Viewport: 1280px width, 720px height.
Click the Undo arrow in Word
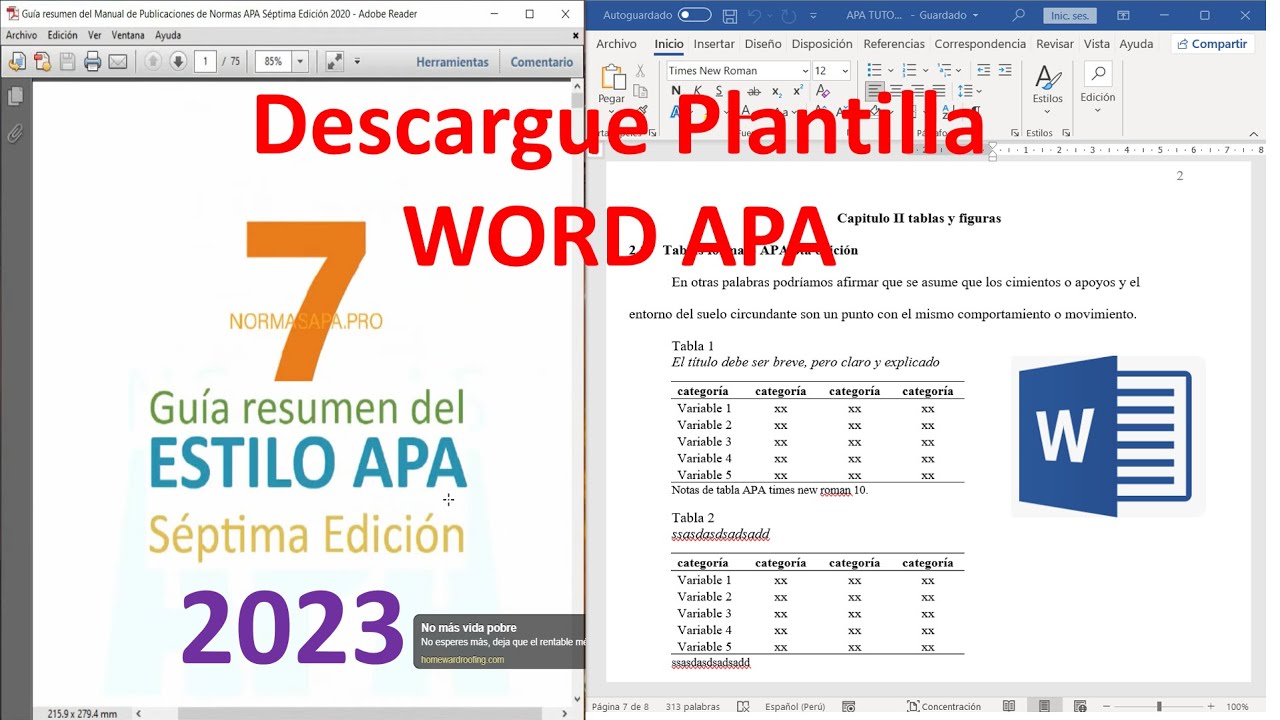click(755, 15)
